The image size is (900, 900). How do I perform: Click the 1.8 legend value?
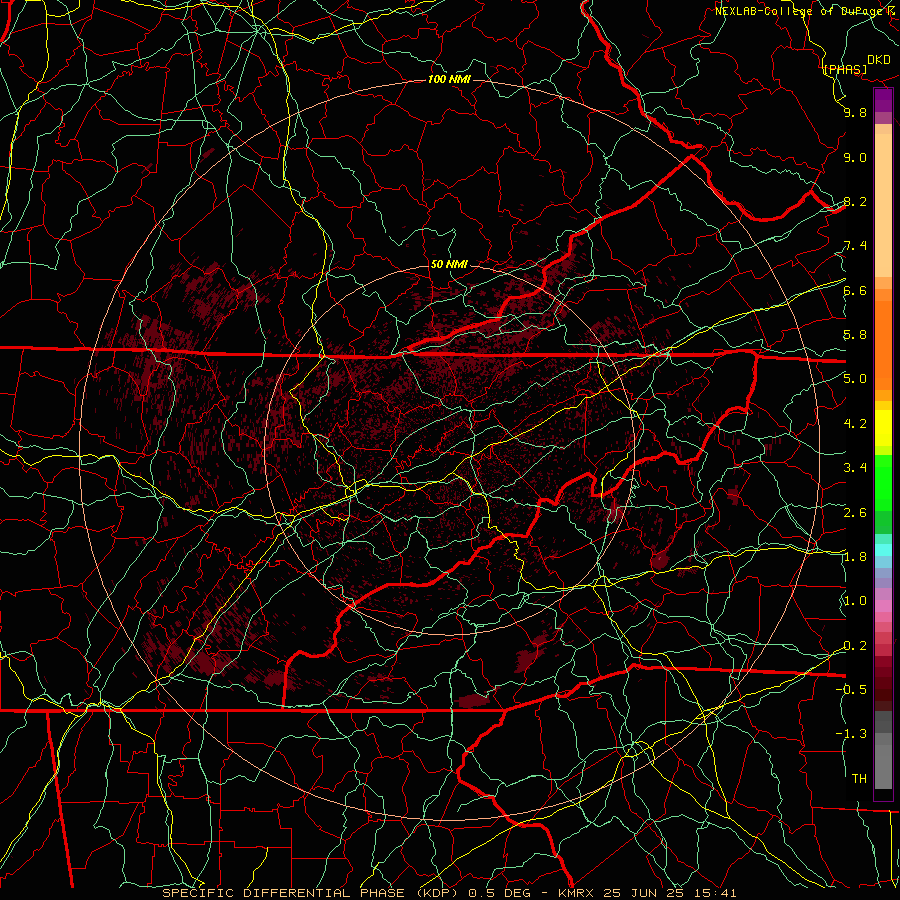click(x=855, y=557)
